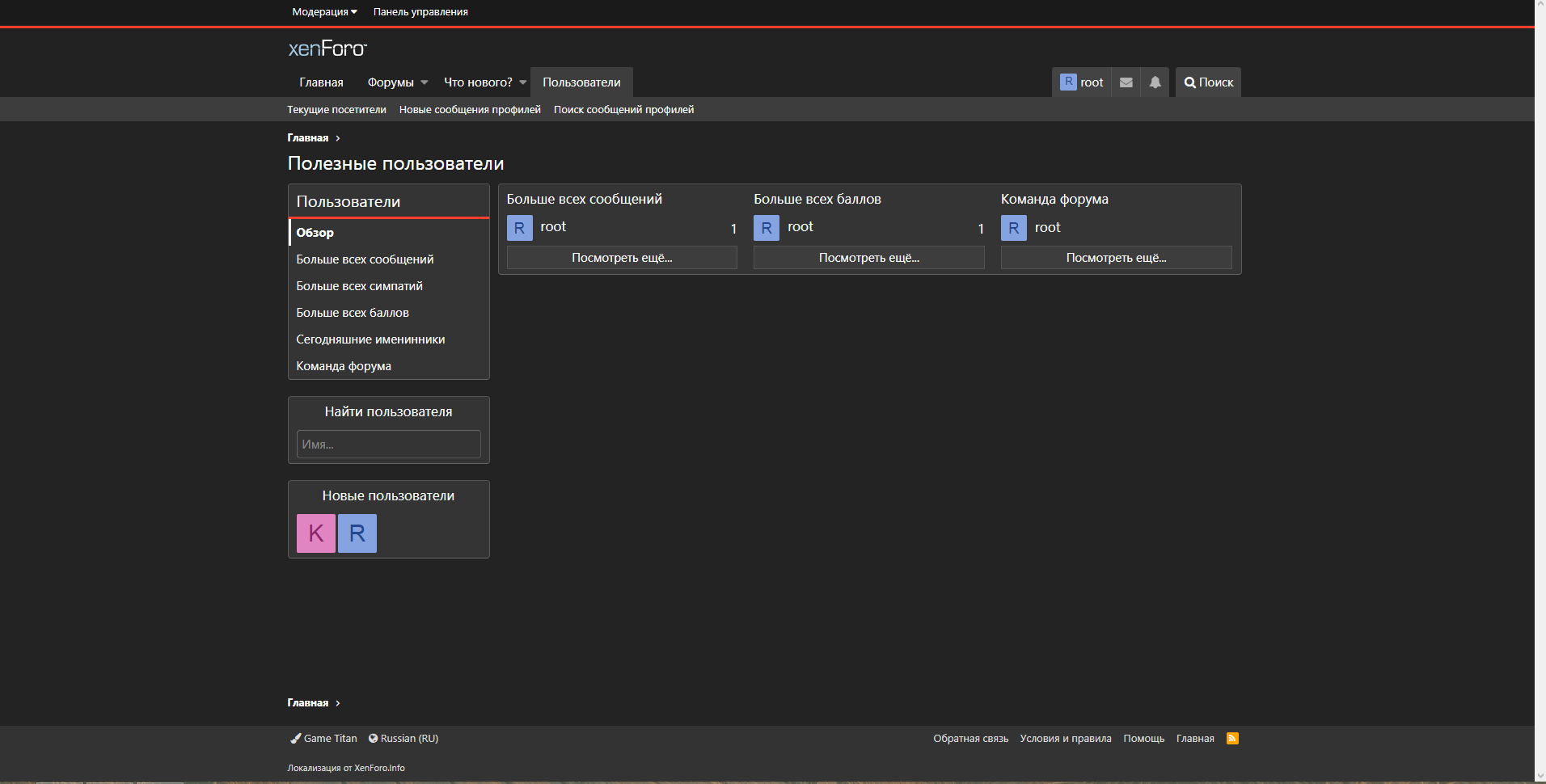The width and height of the screenshot is (1546, 784).
Task: Open Панель управления in top bar
Action: pos(420,12)
